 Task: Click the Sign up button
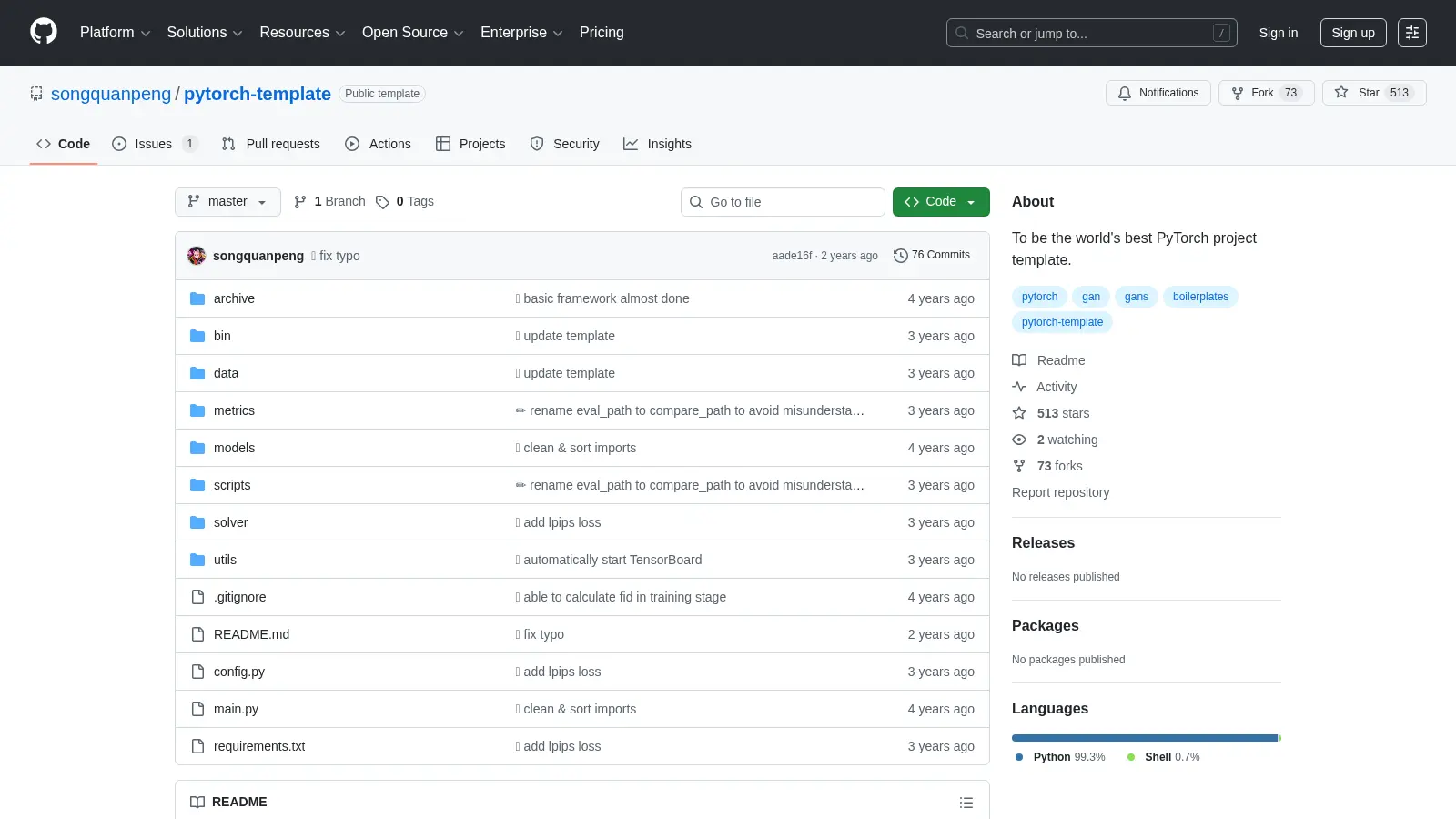1353,33
